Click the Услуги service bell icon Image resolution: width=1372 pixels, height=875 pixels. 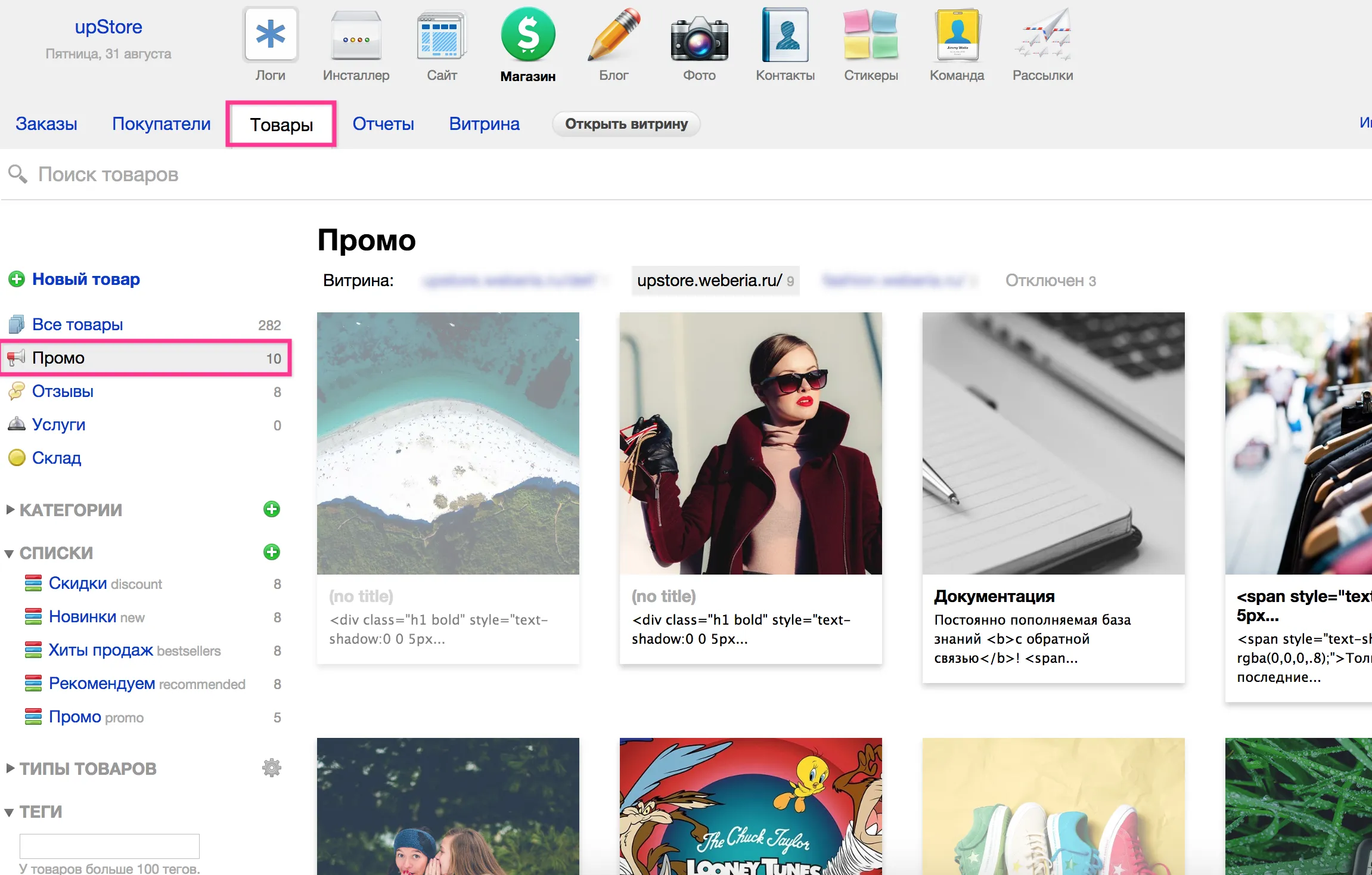(x=17, y=424)
